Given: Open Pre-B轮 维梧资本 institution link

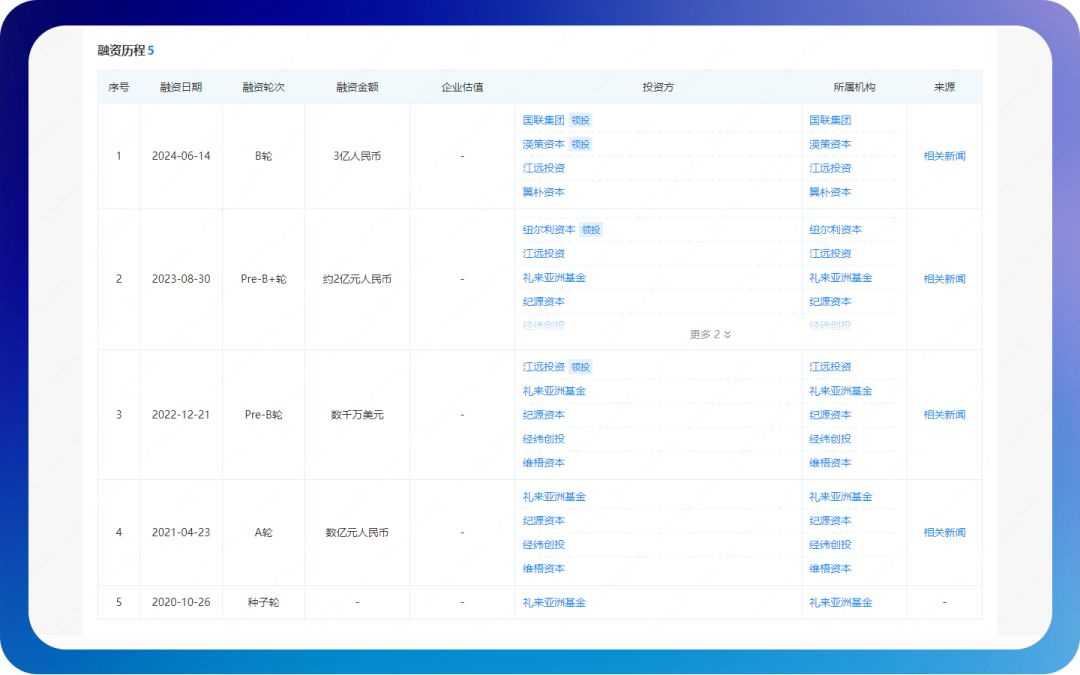Looking at the screenshot, I should [x=830, y=463].
